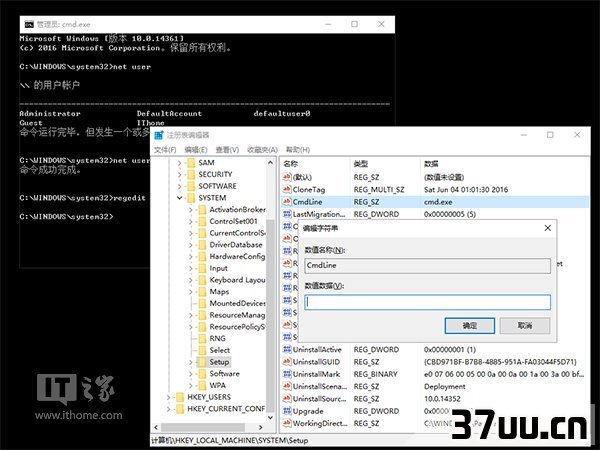Click the cmd.exe window title icon
The image size is (600, 450).
pos(29,24)
